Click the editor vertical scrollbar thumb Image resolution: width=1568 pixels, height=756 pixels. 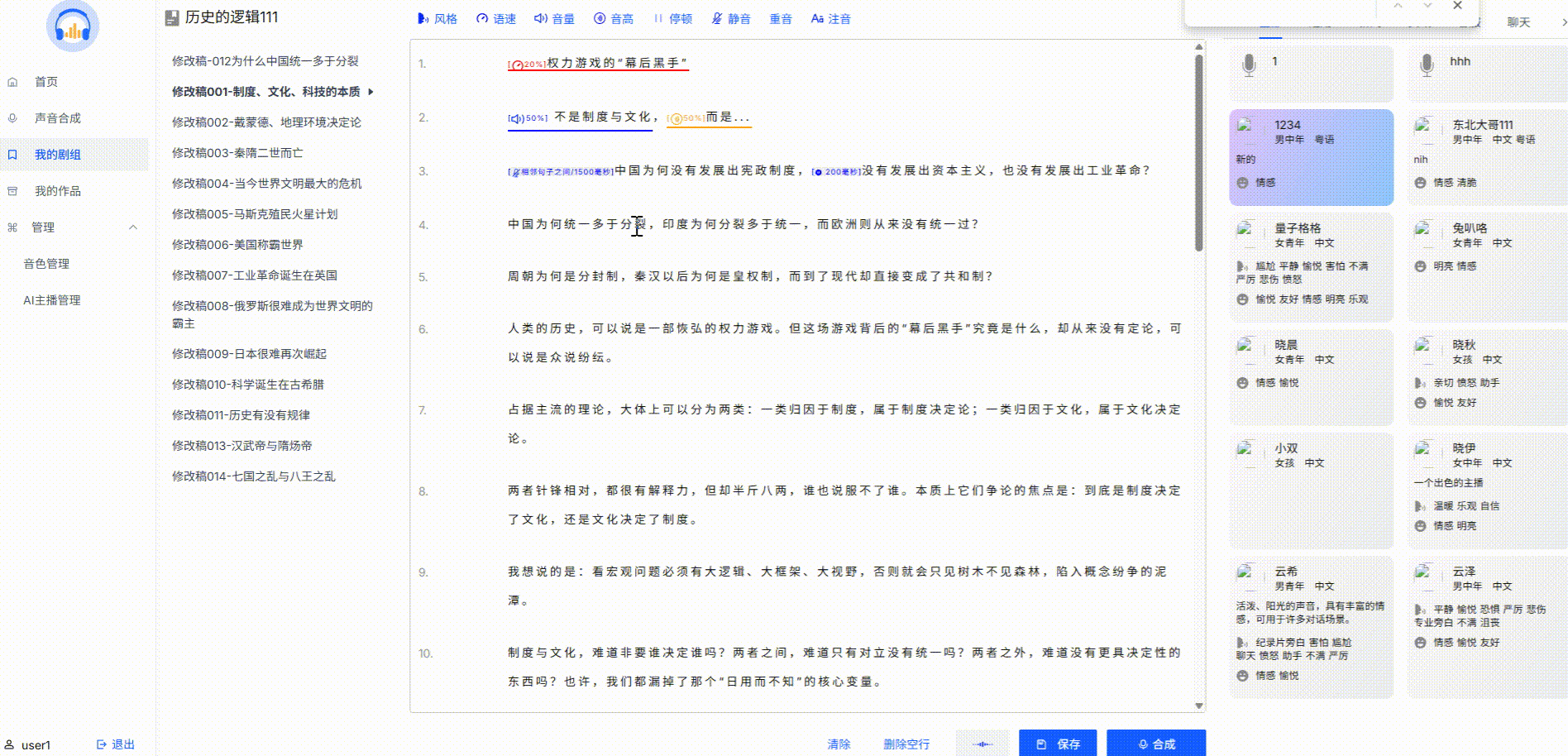tap(1198, 153)
